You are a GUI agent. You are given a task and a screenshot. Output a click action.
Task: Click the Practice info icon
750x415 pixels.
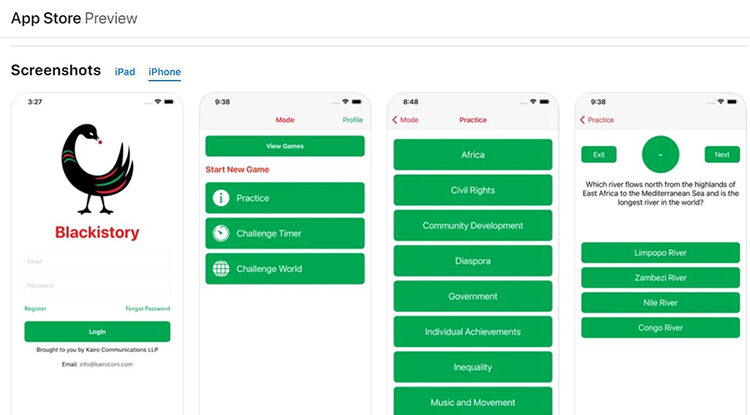[x=222, y=198]
